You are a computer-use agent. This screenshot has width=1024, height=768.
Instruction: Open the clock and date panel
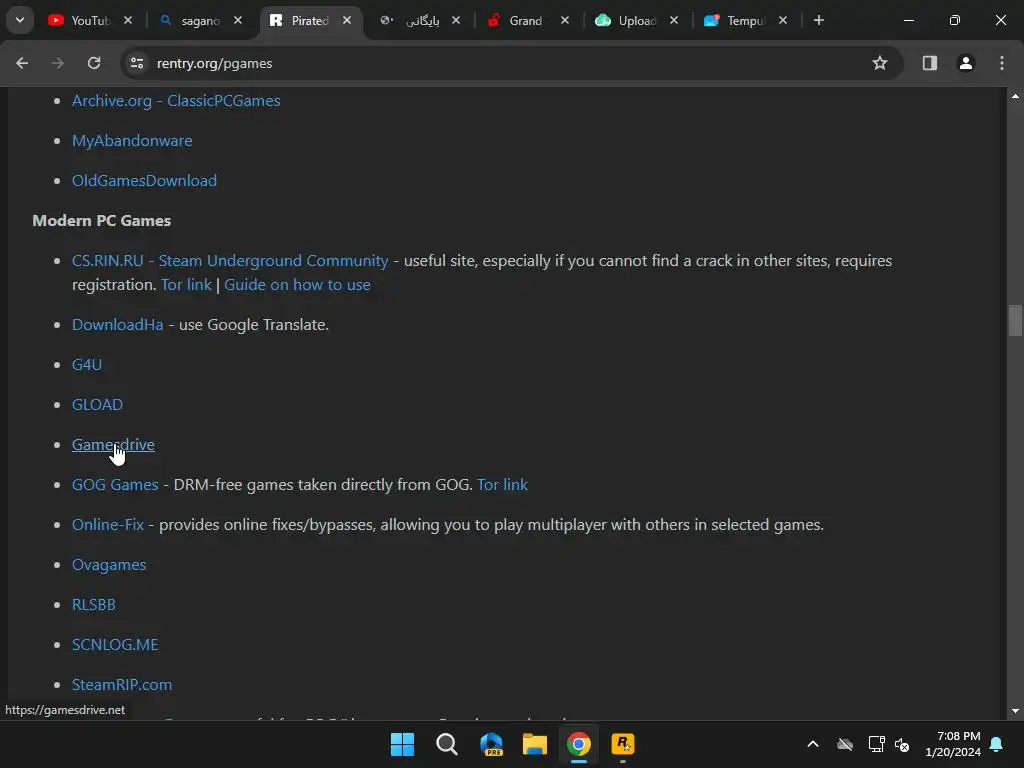coord(953,744)
